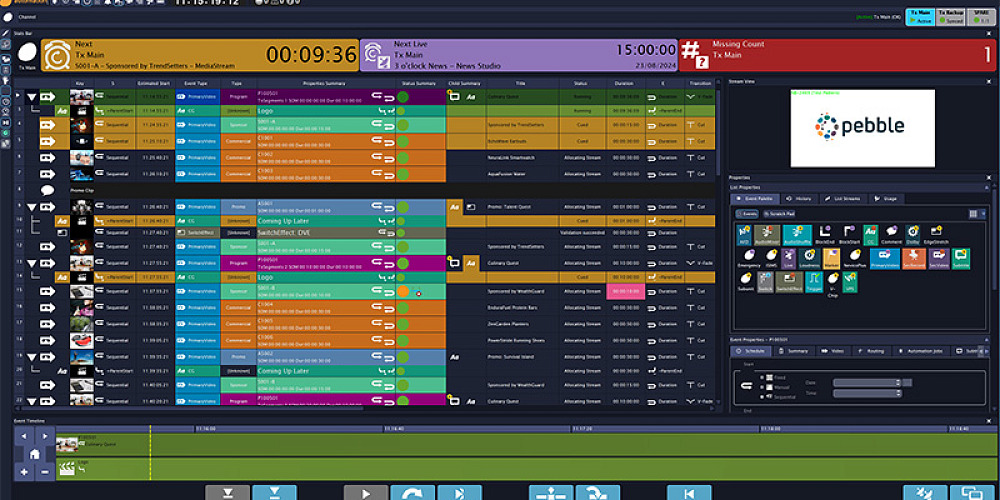Click the timeline home icon

34,453
